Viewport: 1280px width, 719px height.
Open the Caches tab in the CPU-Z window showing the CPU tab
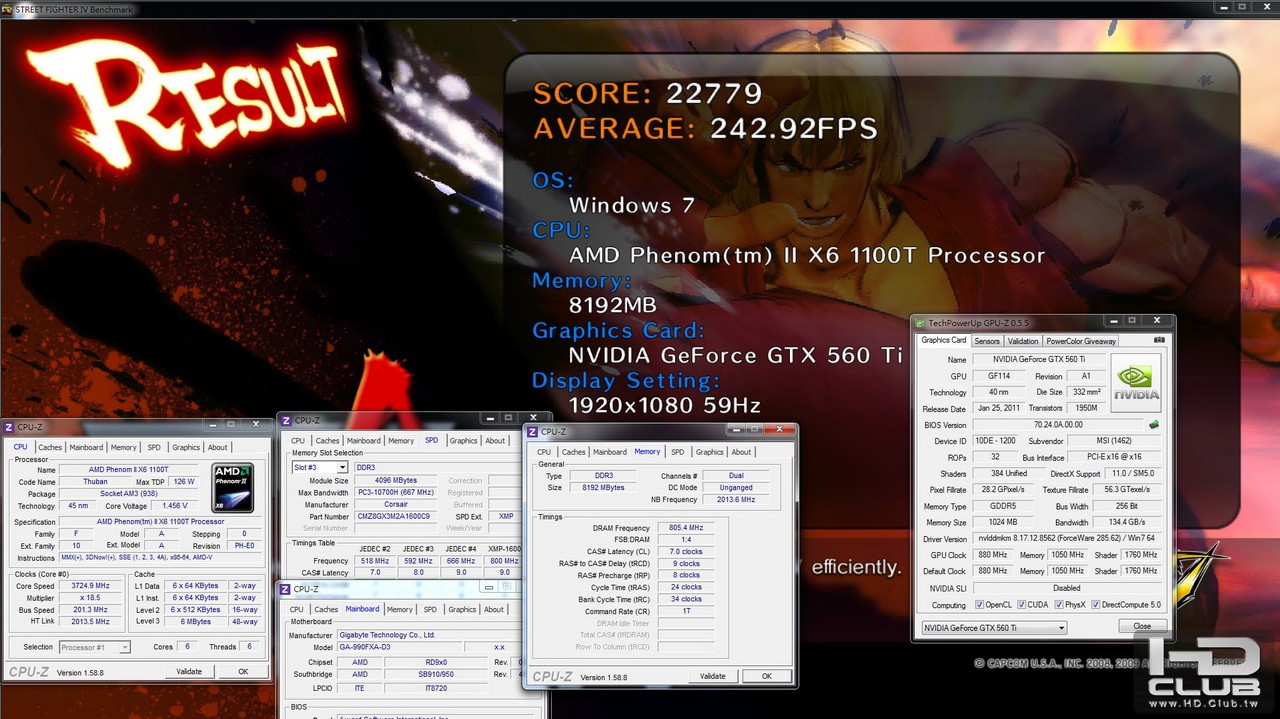50,448
